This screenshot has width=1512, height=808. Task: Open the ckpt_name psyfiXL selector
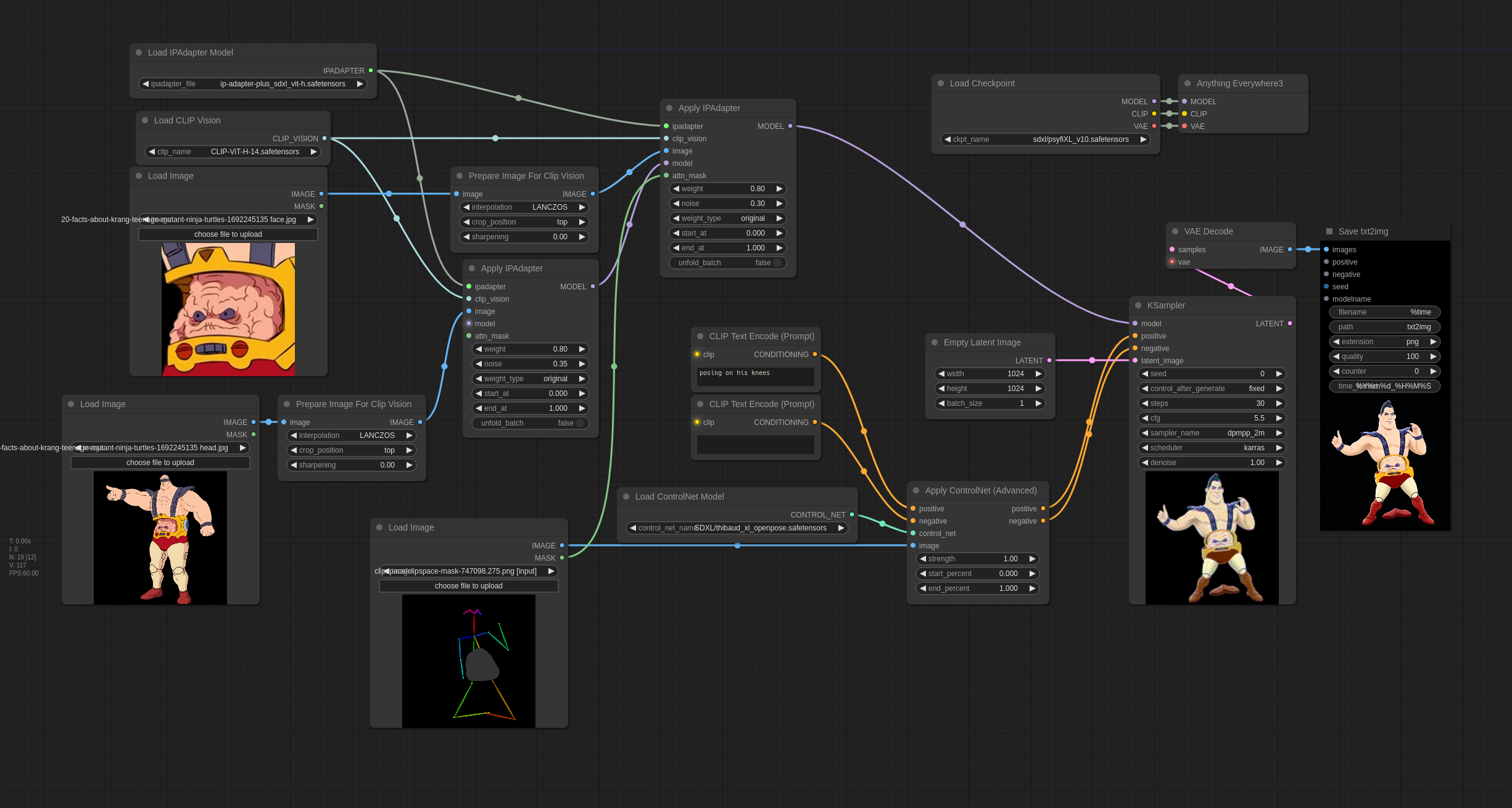point(1046,139)
